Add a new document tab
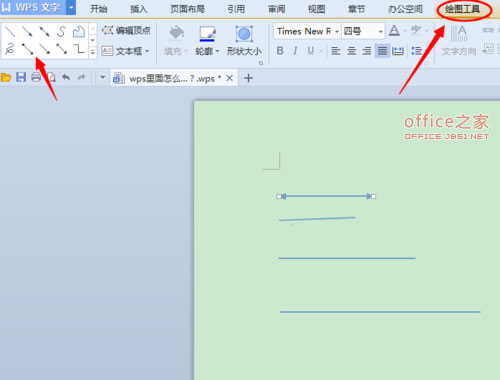 (248, 78)
